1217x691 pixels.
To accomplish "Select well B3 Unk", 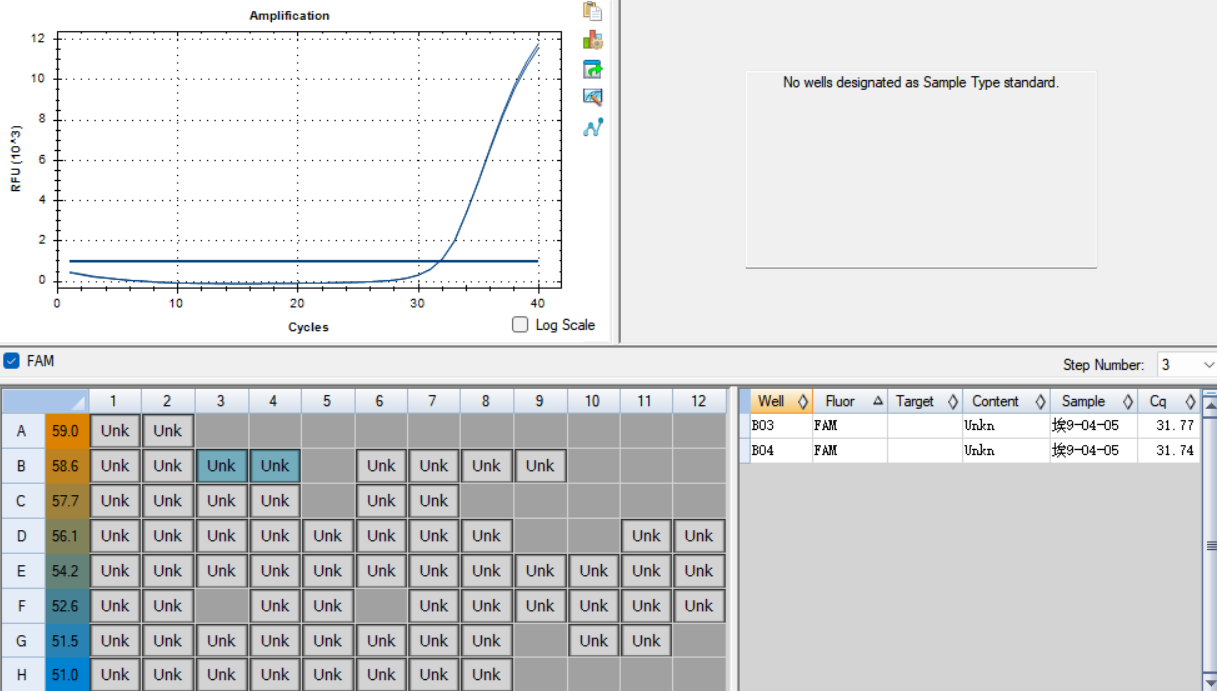I will pos(221,466).
